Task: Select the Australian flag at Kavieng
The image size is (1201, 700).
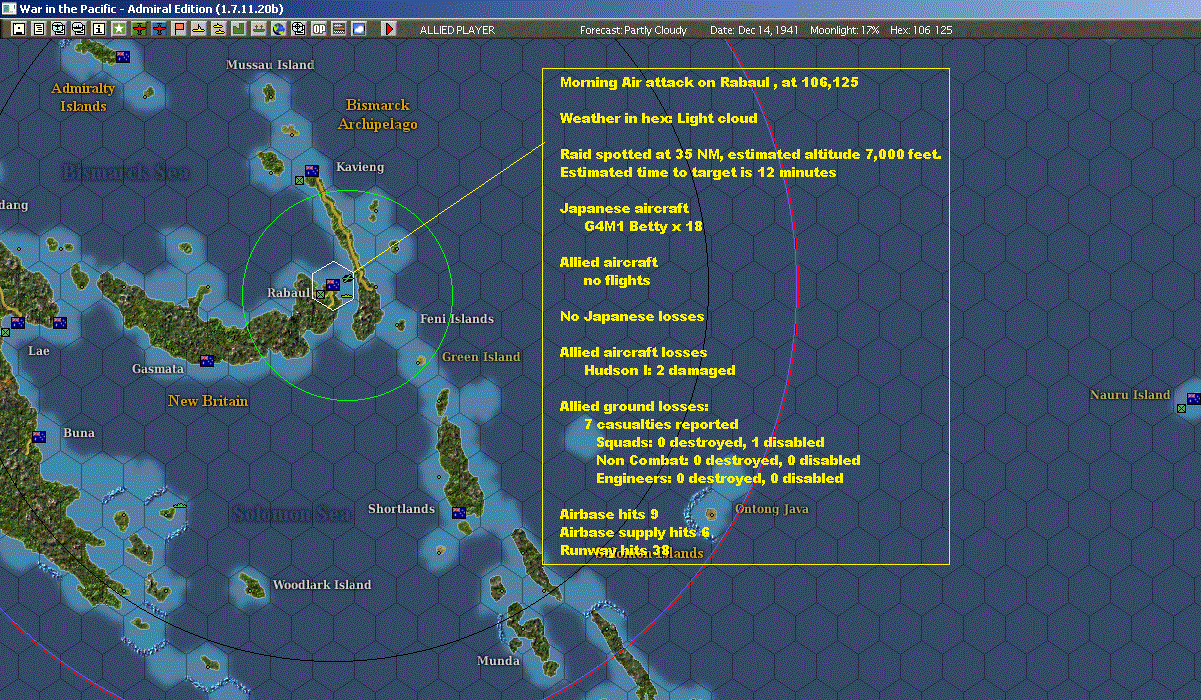Action: pos(312,171)
